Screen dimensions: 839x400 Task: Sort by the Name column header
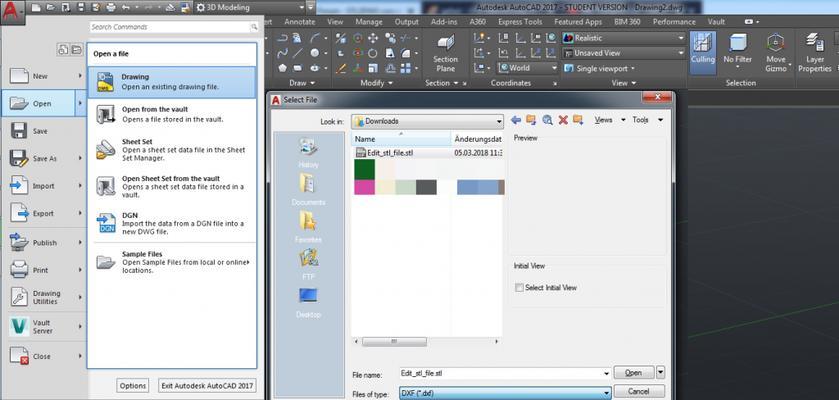pos(401,139)
